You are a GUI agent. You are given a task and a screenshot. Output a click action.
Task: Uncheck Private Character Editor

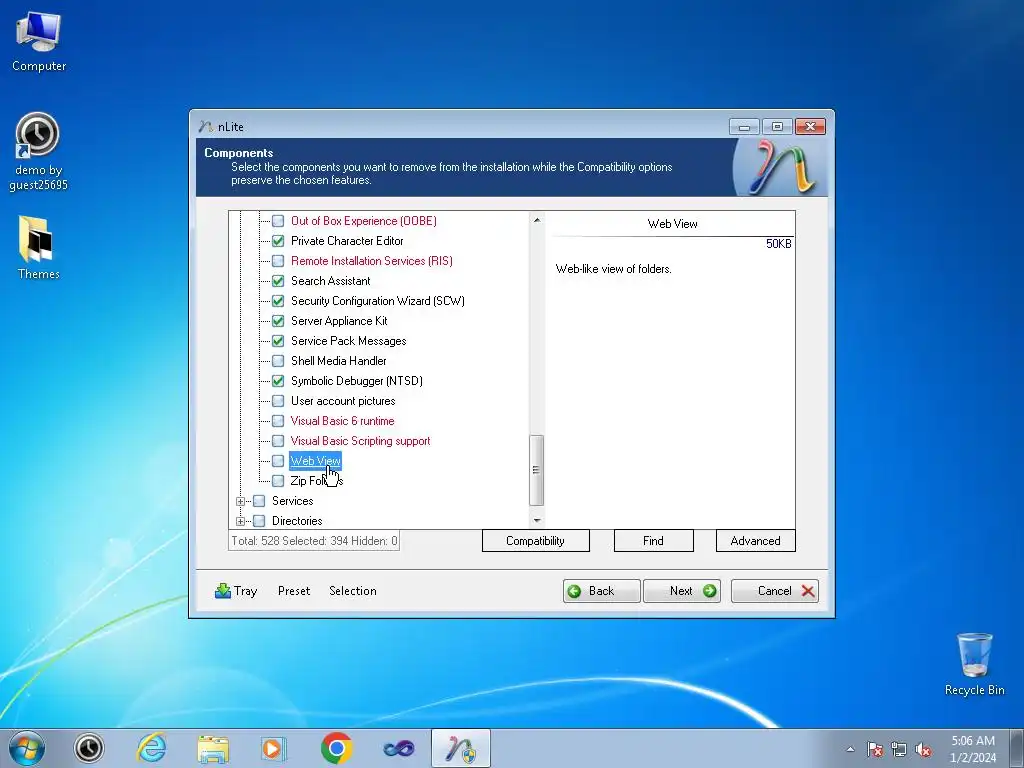[x=278, y=241]
